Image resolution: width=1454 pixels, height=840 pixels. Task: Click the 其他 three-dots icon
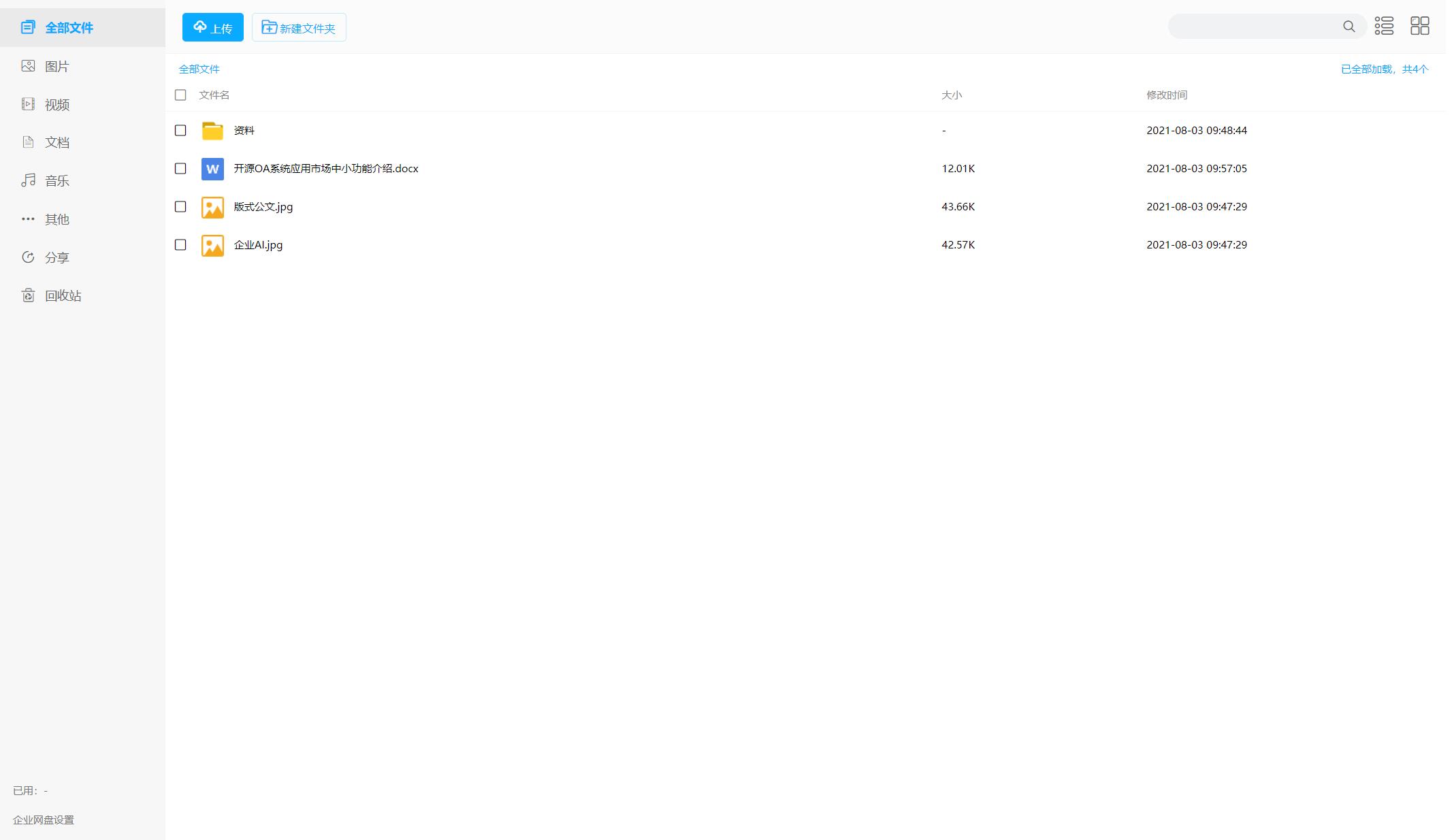point(28,219)
